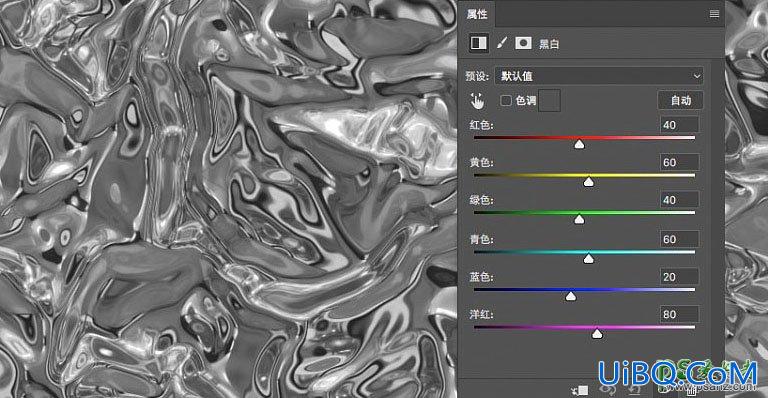
Task: Click the 蓝色 blue slider handle
Action: pos(571,296)
